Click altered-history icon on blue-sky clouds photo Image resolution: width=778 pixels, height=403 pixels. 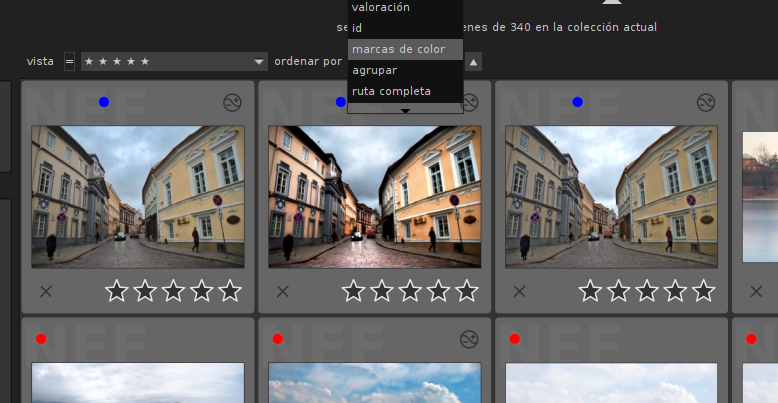pyautogui.click(x=469, y=339)
